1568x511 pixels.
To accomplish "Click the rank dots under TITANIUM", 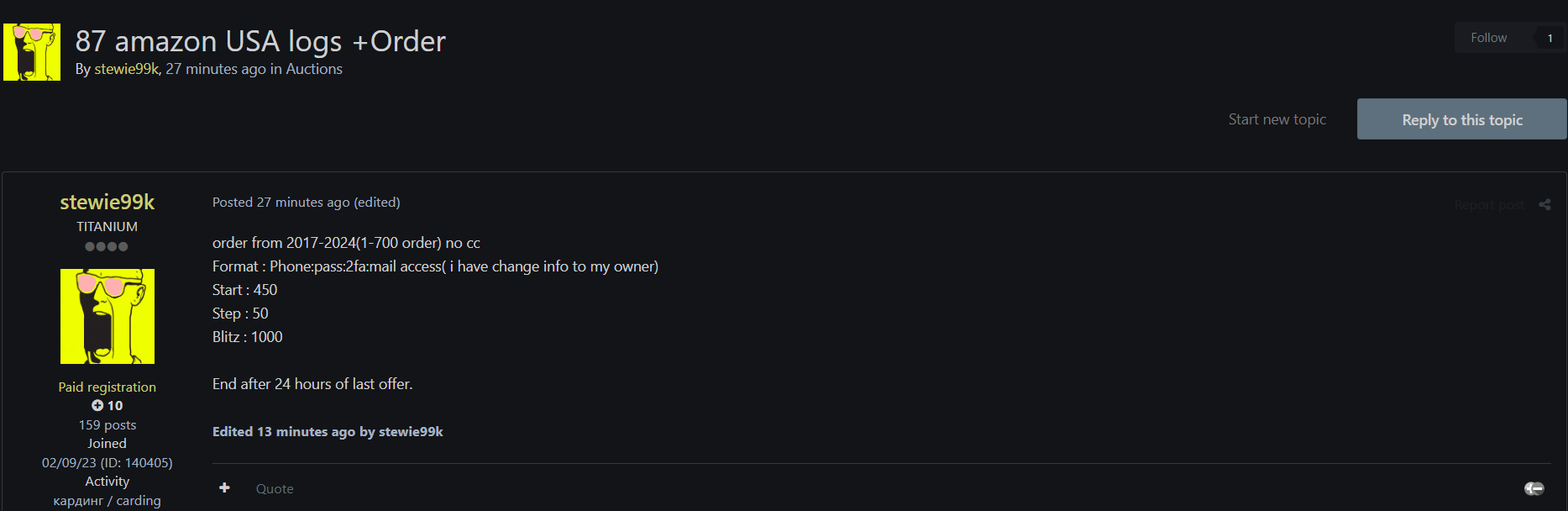I will pos(107,246).
